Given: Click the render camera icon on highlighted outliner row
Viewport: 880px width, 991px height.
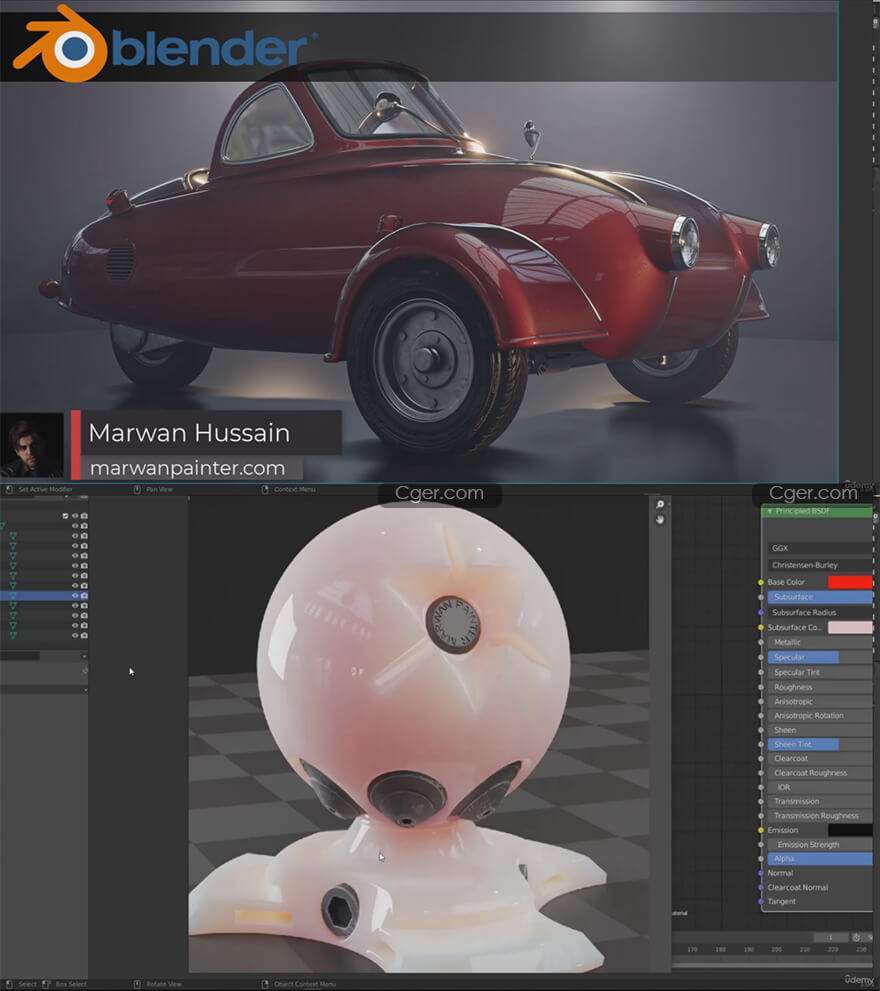Looking at the screenshot, I should 84,595.
